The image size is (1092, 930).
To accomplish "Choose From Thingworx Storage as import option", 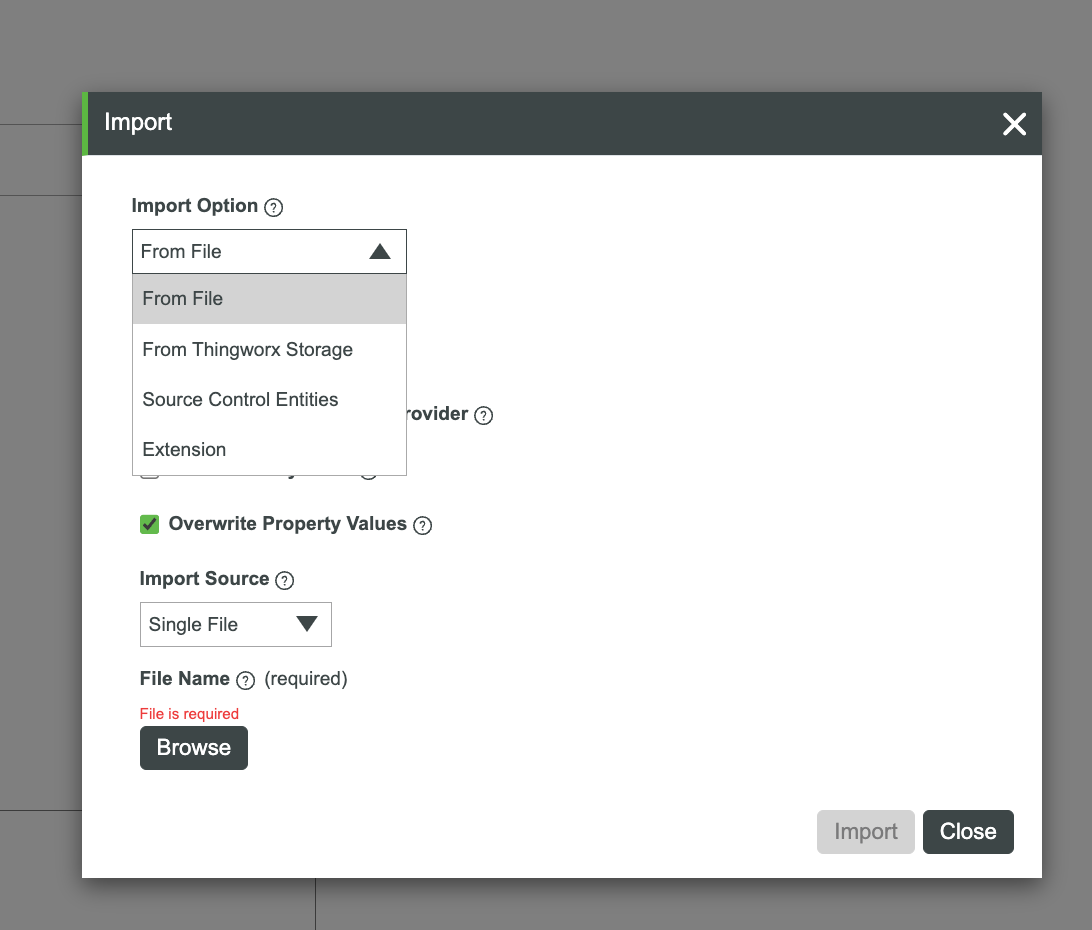I will (247, 349).
